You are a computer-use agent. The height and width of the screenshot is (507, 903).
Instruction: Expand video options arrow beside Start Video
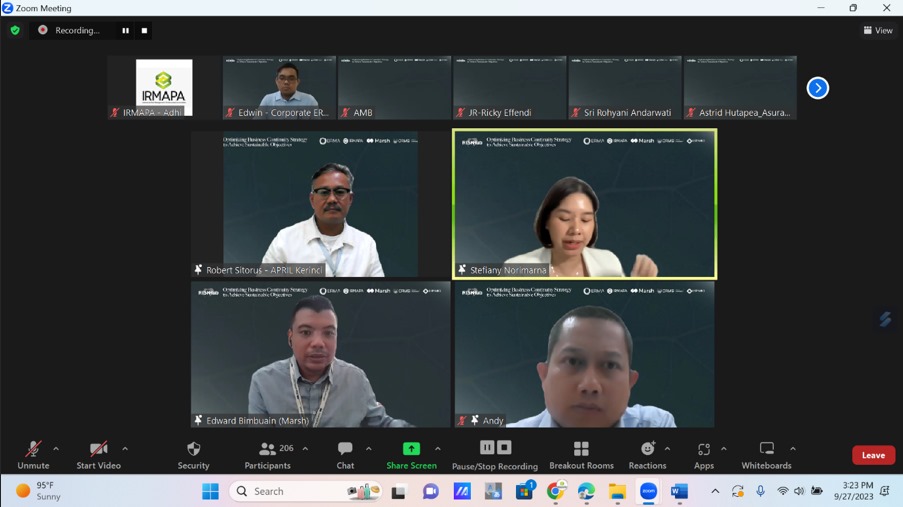[x=125, y=449]
